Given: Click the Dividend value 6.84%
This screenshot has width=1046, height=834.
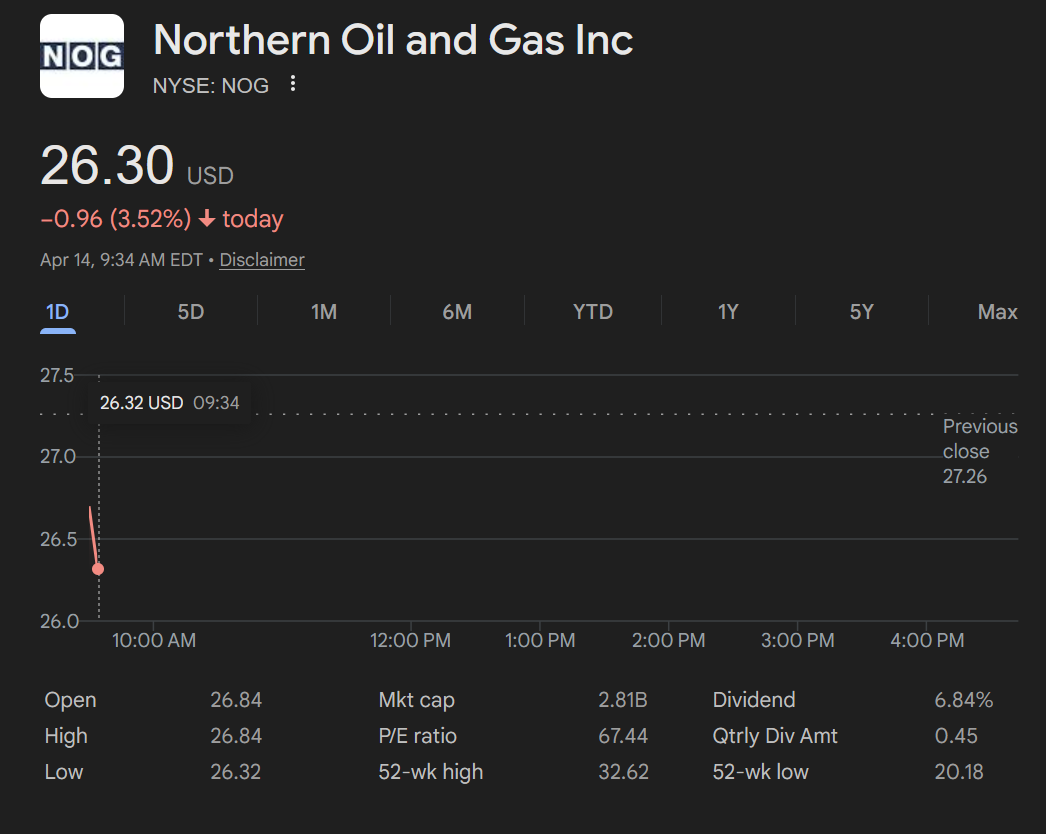Looking at the screenshot, I should pyautogui.click(x=964, y=700).
